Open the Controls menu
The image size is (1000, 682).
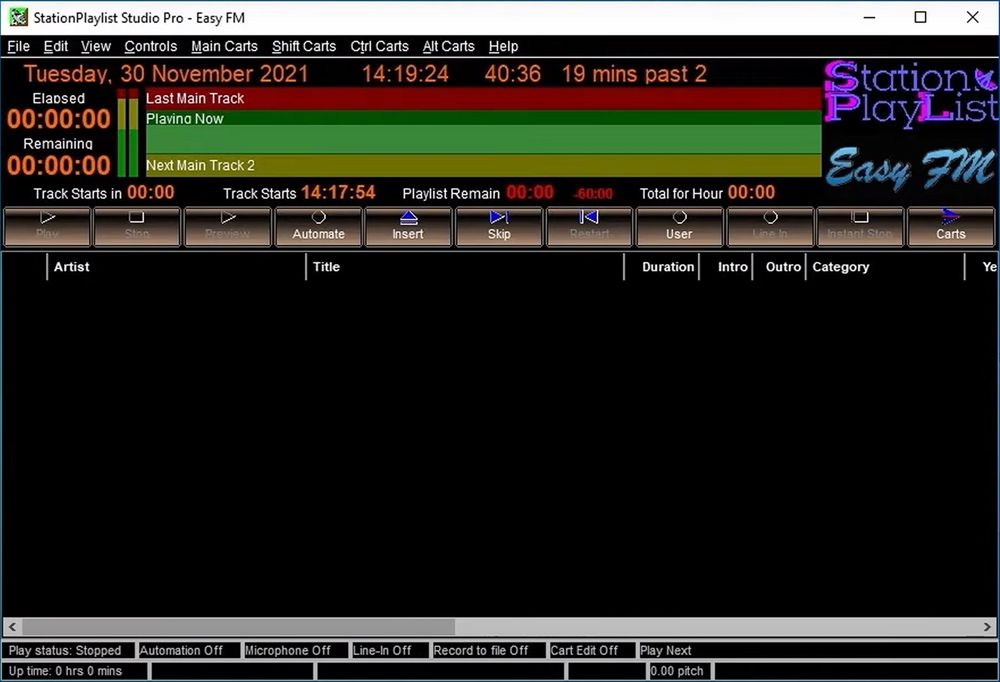(151, 47)
